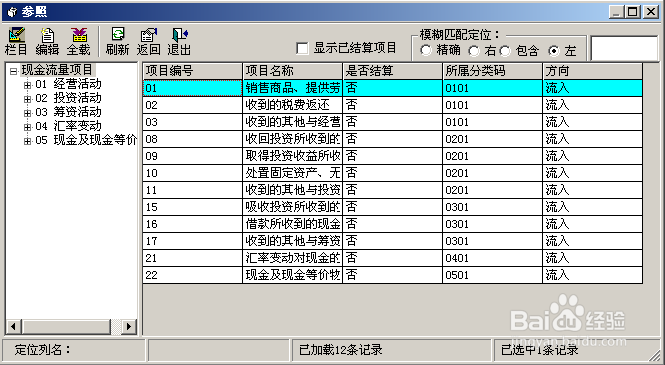665x365 pixels.
Task: Click the tree panel horizontal scrollbar thumb
Action: tap(66, 326)
